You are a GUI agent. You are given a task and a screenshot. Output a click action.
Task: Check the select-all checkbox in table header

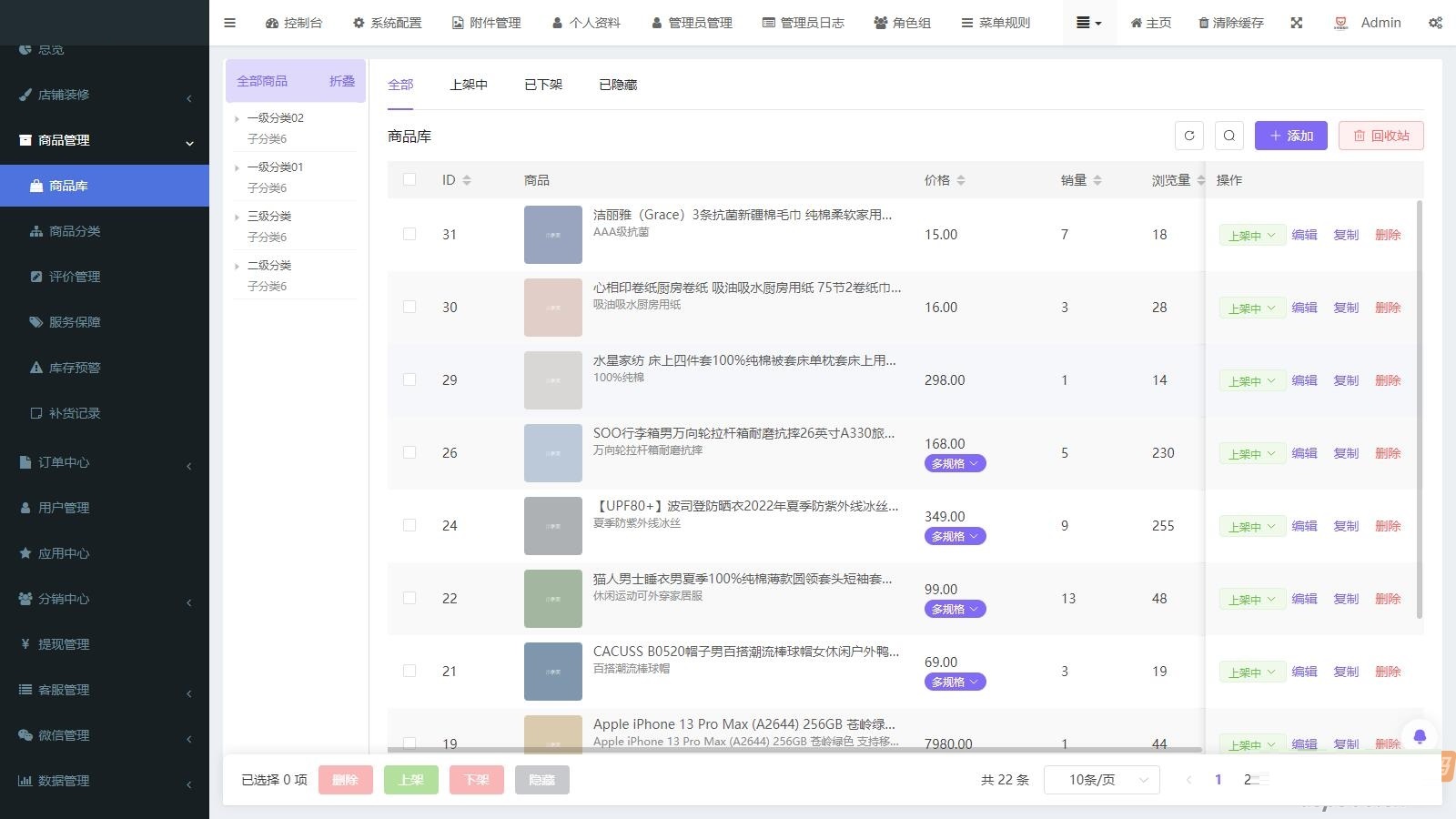[x=409, y=179]
